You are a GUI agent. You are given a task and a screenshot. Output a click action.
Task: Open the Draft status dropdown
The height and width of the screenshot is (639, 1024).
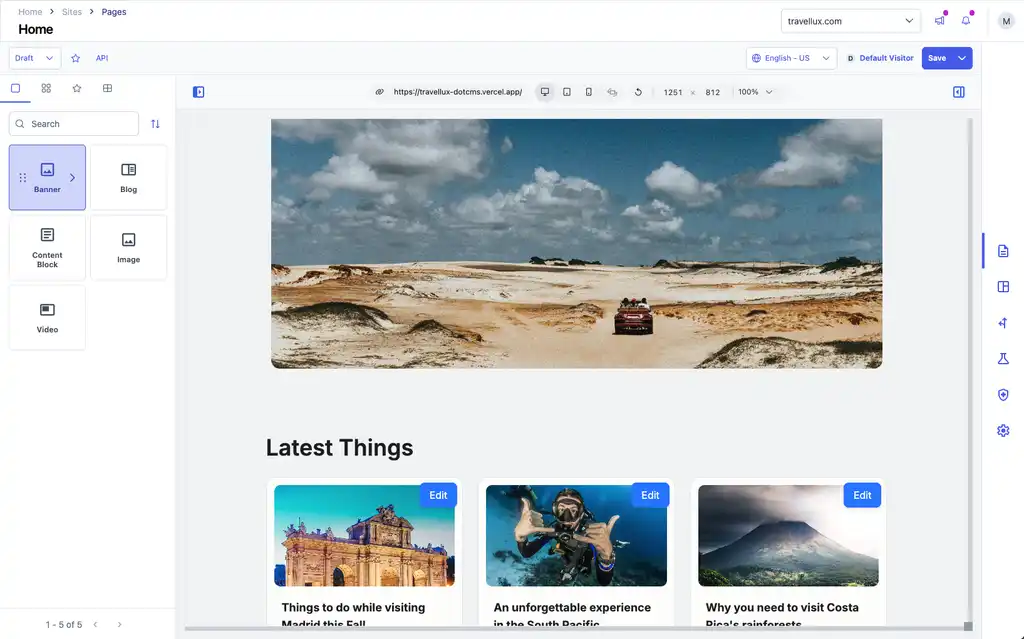[x=35, y=58]
